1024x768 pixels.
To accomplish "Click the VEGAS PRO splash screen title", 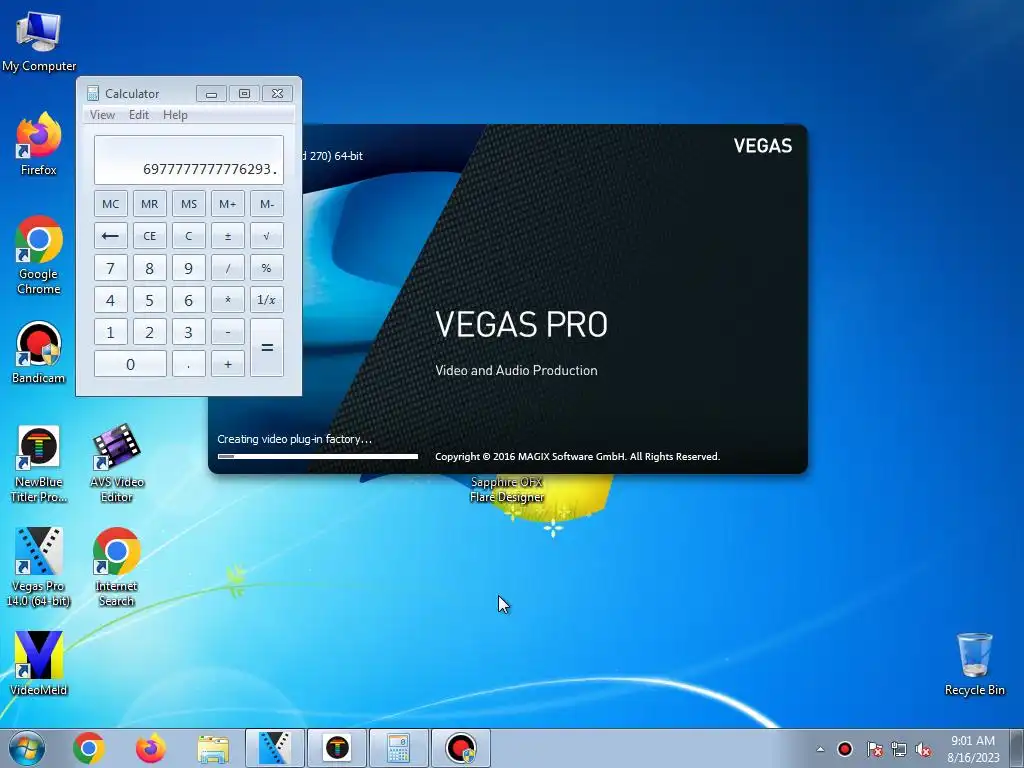I will pyautogui.click(x=521, y=325).
